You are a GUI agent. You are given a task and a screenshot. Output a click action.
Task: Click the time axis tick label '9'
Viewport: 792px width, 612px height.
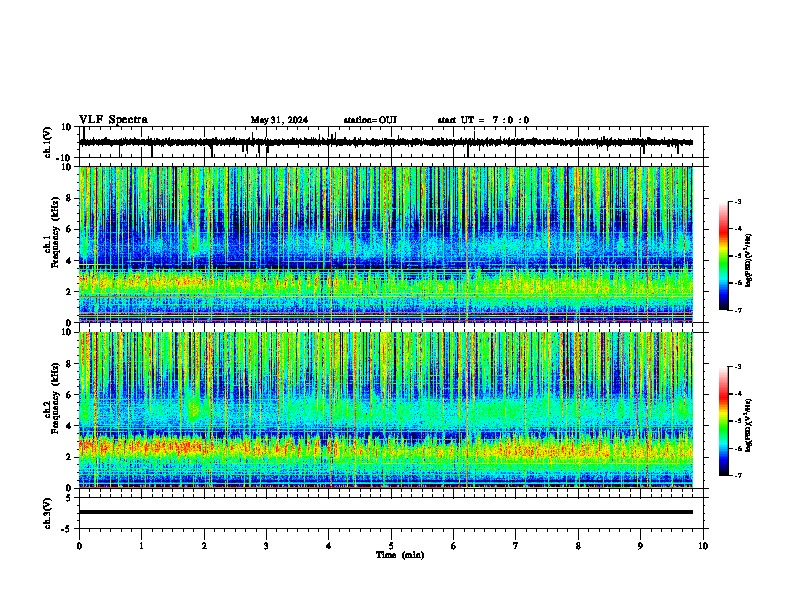click(x=640, y=546)
